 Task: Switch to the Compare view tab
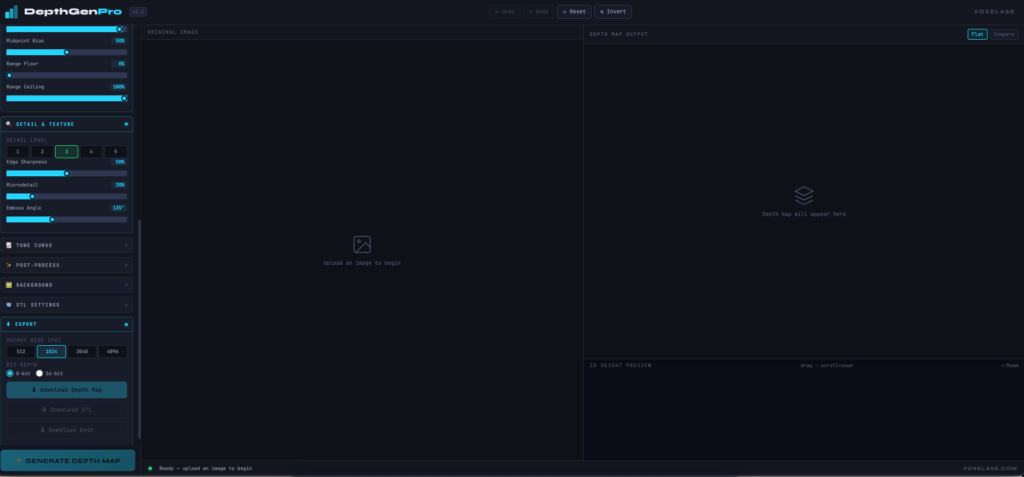(1003, 34)
